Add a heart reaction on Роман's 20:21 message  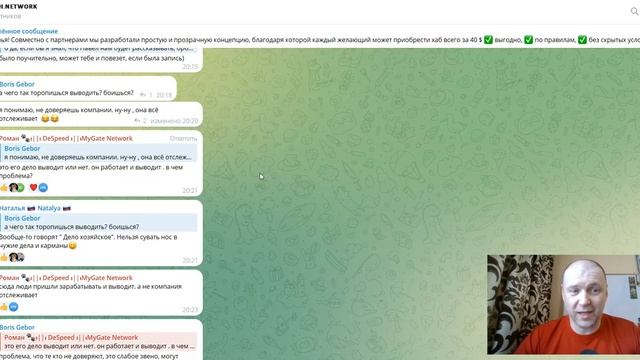pos(33,187)
